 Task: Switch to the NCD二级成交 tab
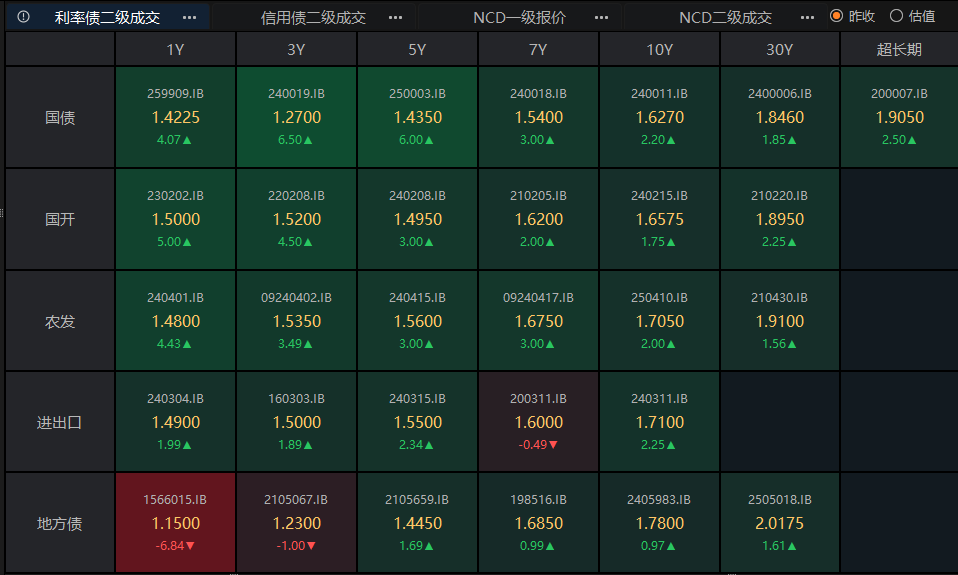[725, 18]
